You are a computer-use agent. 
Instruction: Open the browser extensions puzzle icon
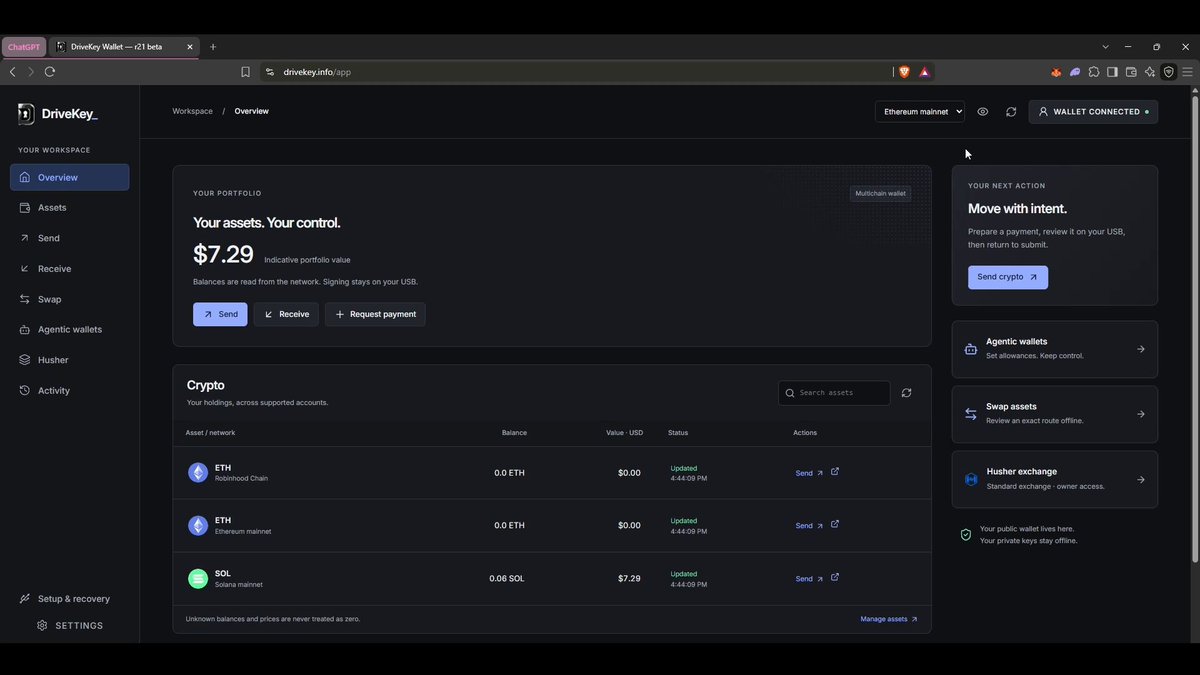[1094, 72]
